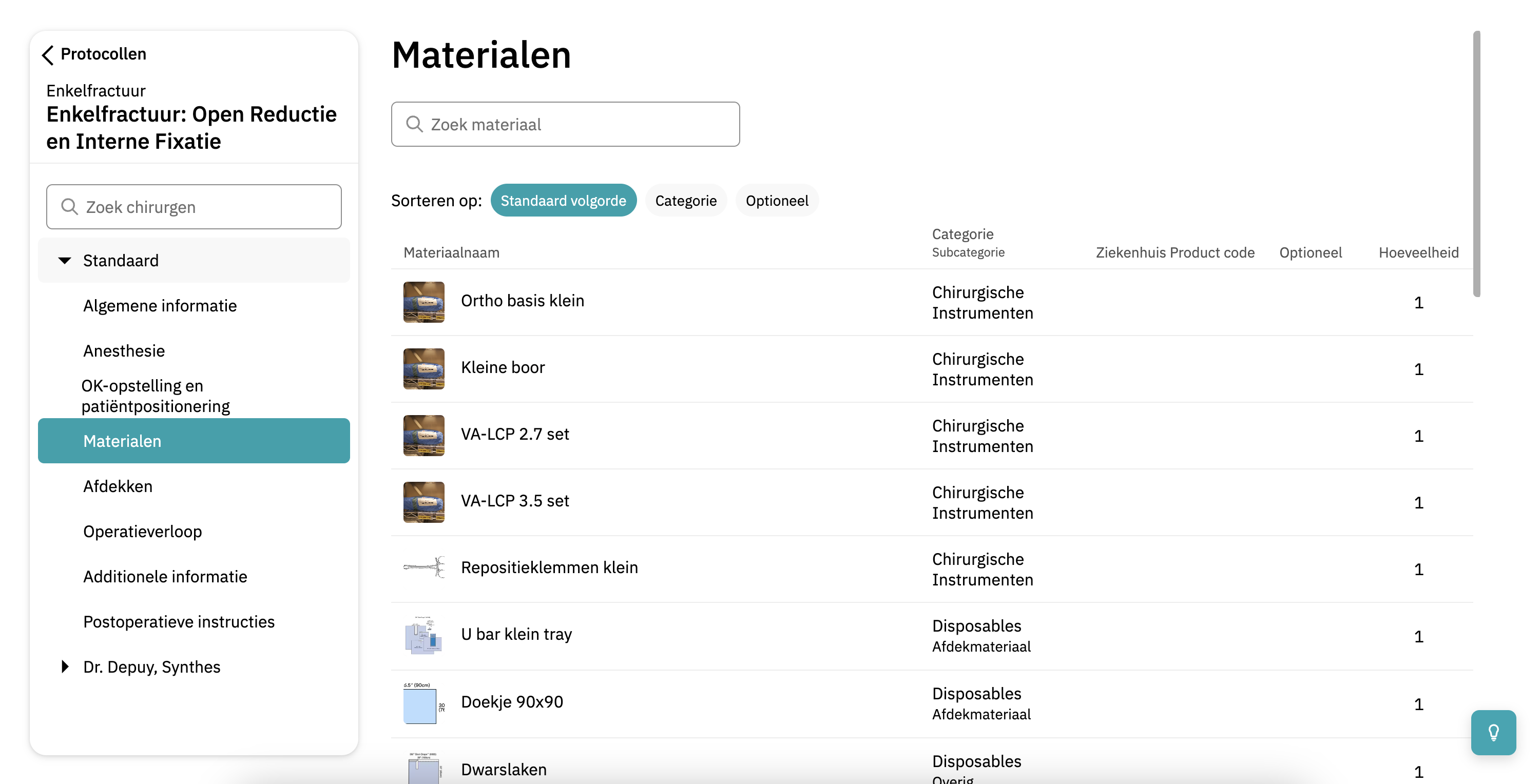Click the back chevron next to Protocollen
Image resolution: width=1540 pixels, height=784 pixels.
click(48, 54)
